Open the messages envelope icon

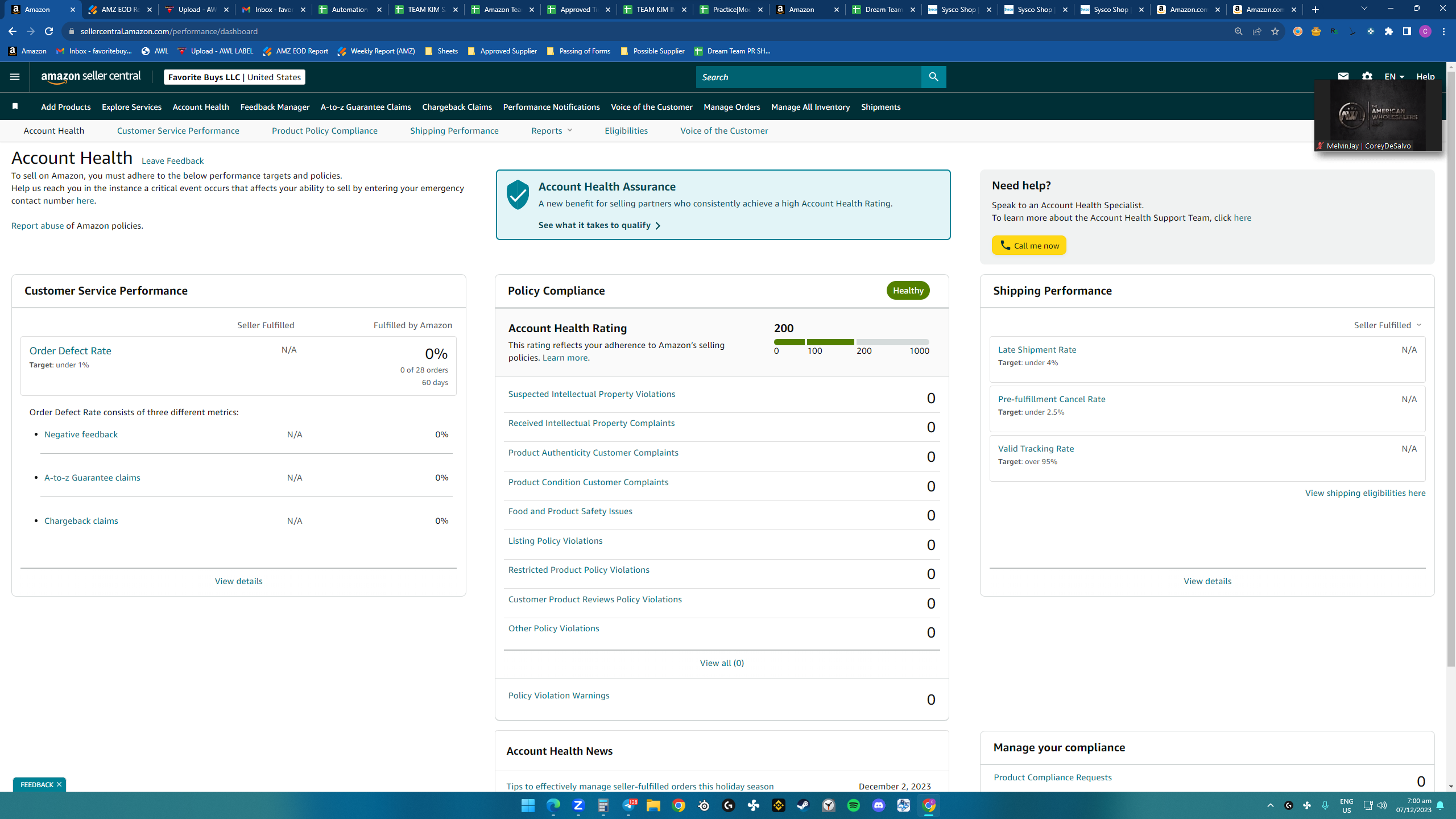point(1343,76)
